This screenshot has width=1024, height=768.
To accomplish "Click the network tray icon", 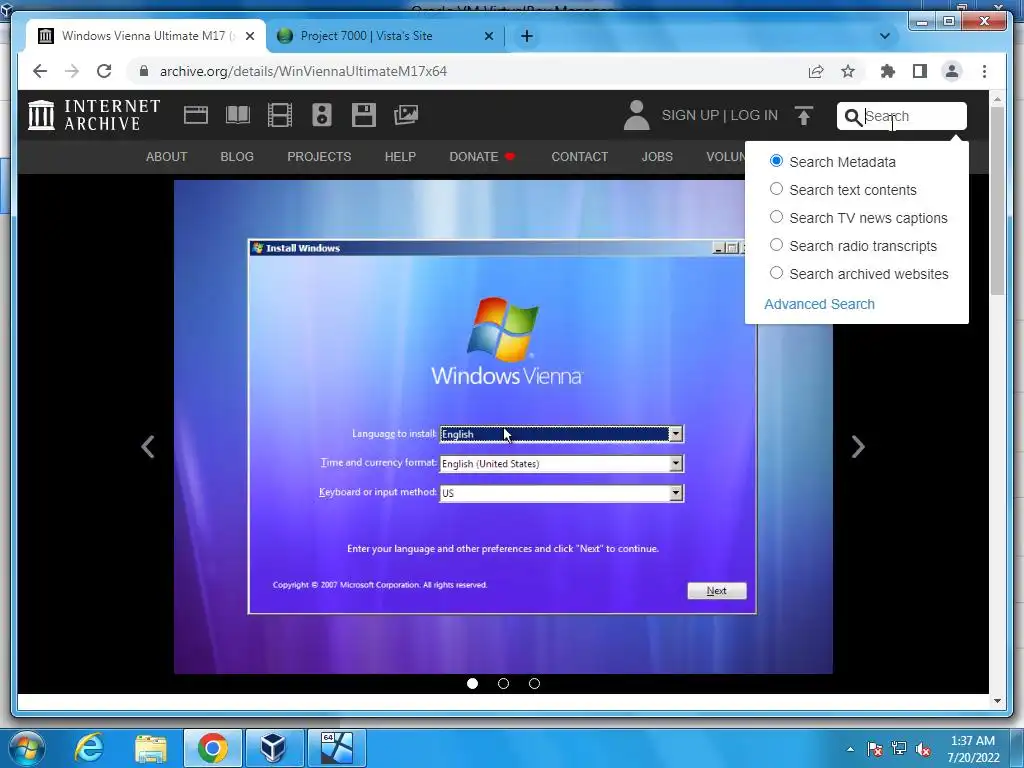I will pyautogui.click(x=899, y=749).
